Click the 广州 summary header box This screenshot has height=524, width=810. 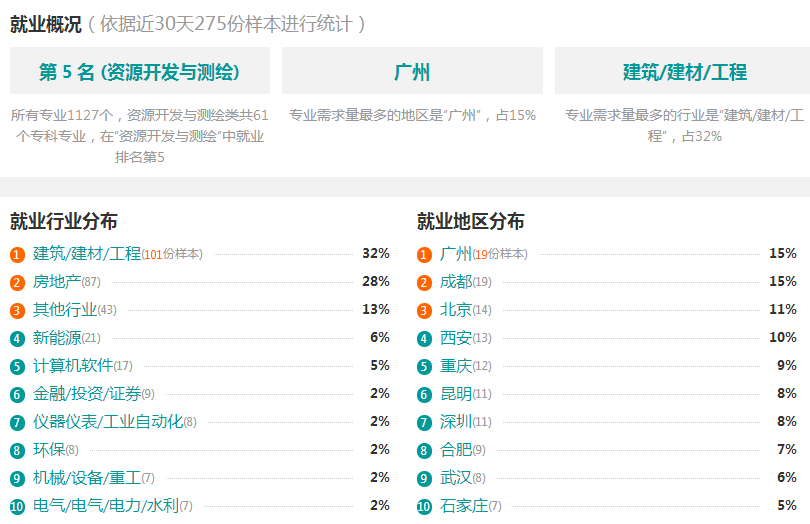pyautogui.click(x=412, y=71)
